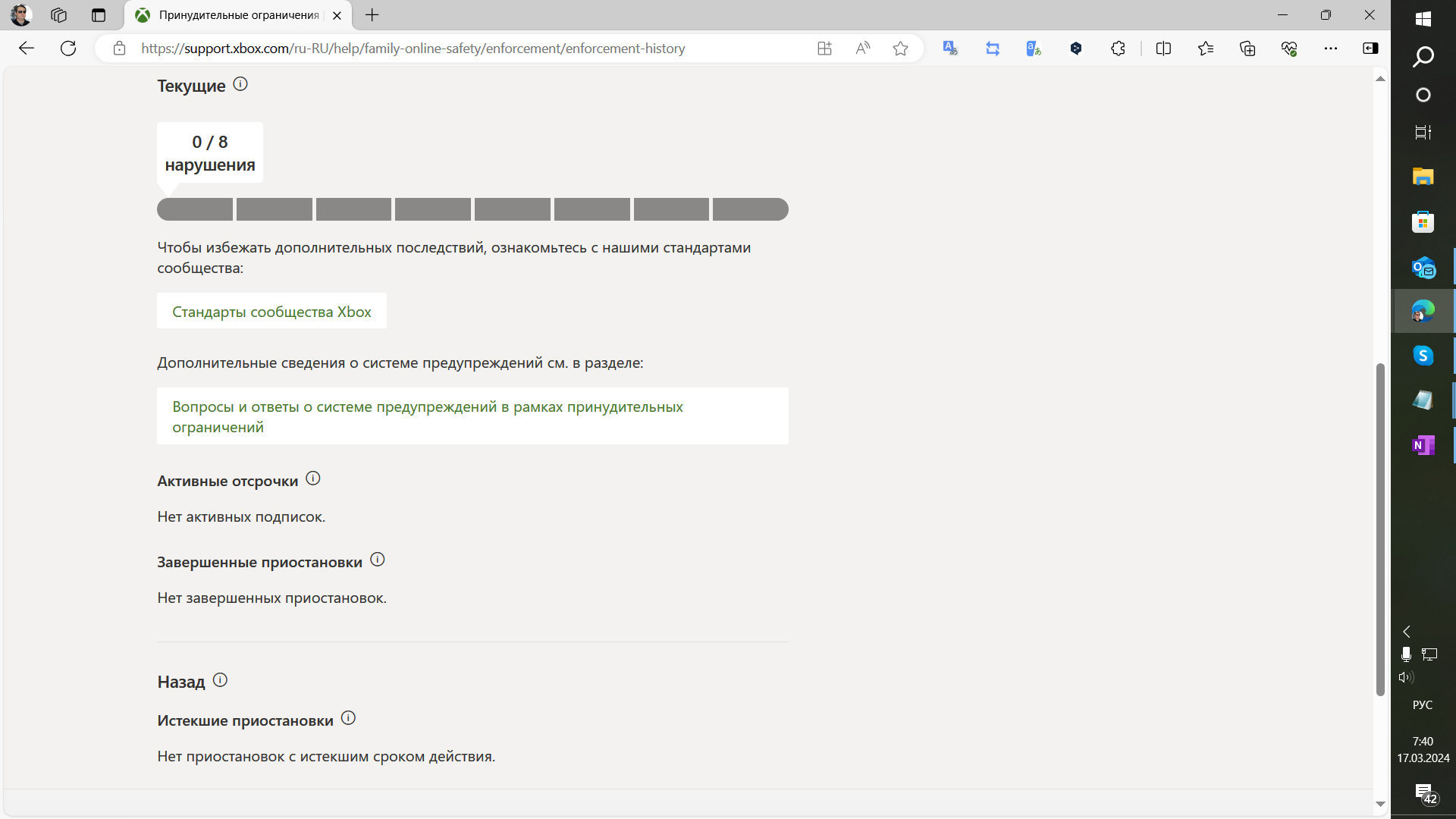Image resolution: width=1456 pixels, height=819 pixels.
Task: Open Стандарты сообщества Xbox link
Action: click(271, 312)
